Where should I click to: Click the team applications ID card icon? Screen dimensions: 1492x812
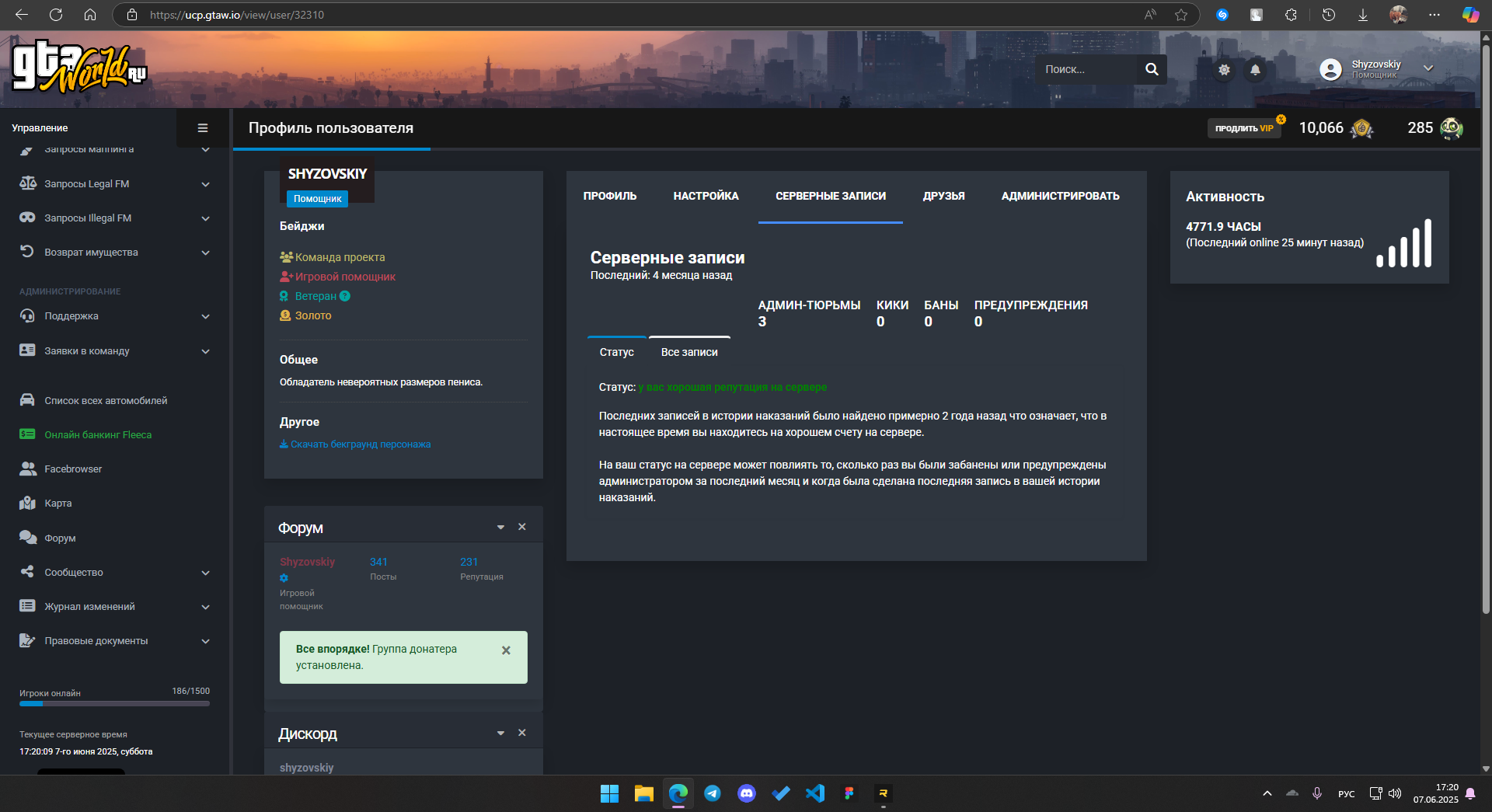tap(27, 350)
